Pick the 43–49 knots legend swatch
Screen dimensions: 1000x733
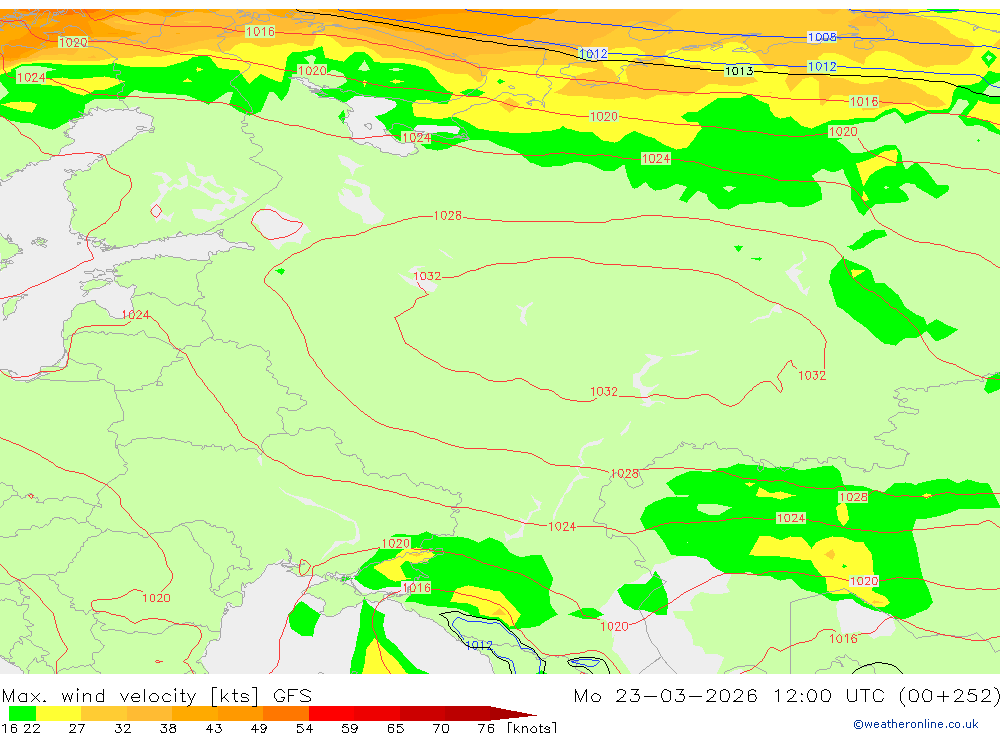tap(240, 713)
